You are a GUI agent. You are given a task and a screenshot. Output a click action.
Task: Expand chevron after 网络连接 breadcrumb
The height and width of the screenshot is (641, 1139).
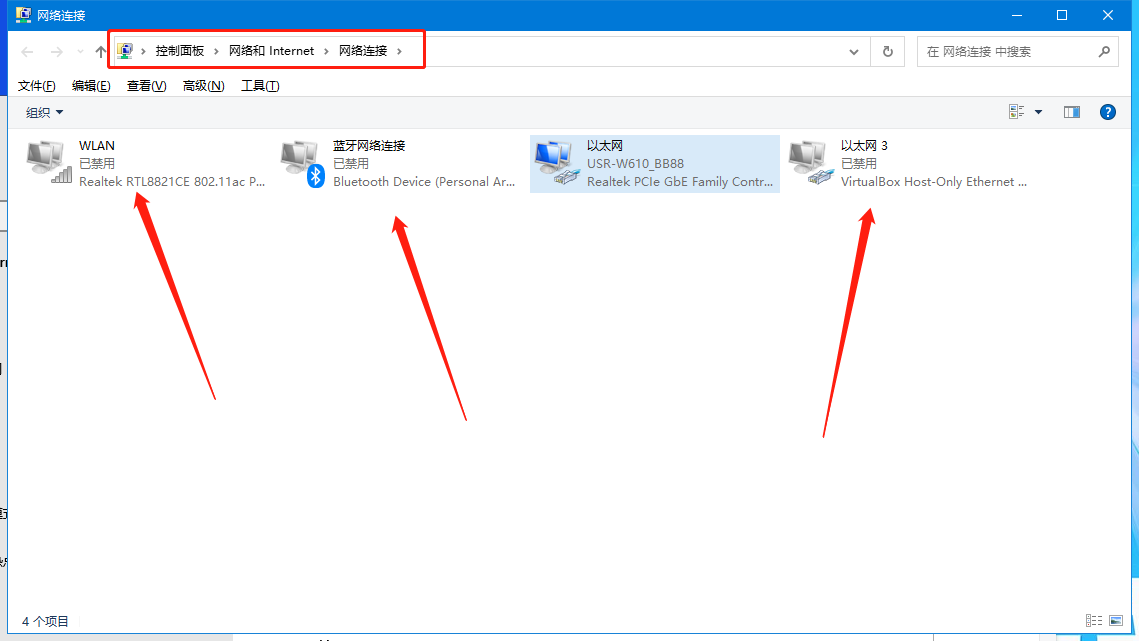coord(400,51)
